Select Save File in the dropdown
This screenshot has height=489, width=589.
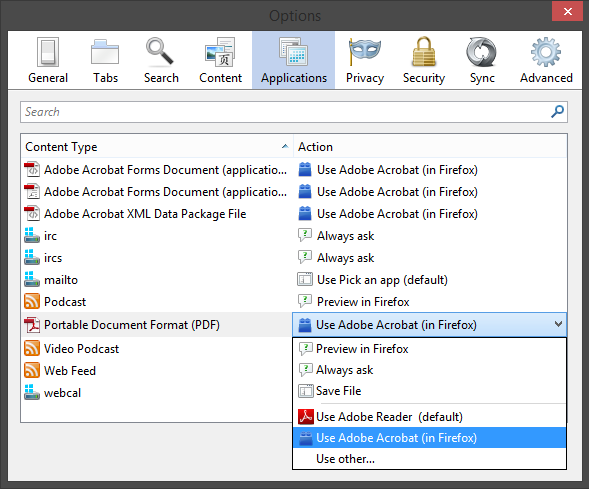(x=429, y=391)
